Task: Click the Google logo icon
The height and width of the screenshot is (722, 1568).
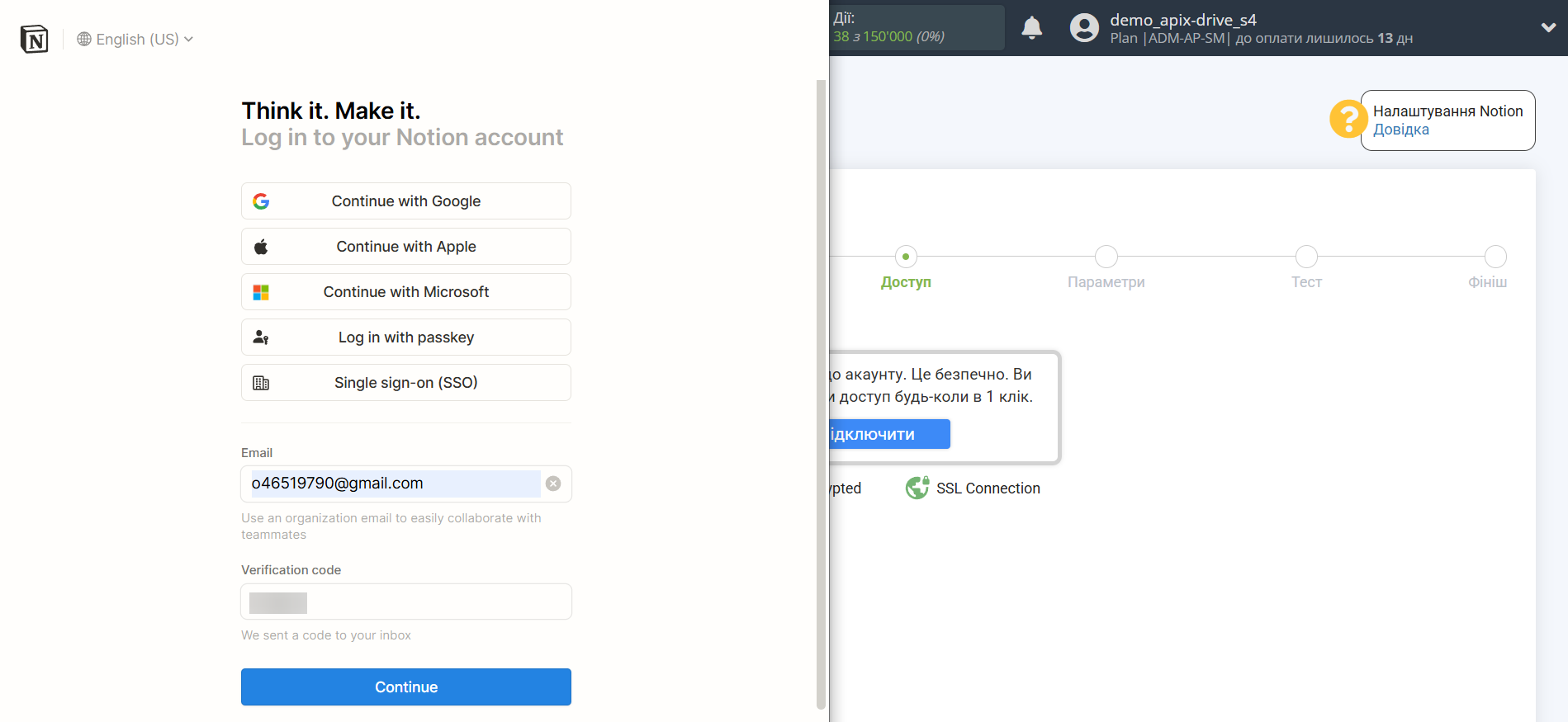Action: point(261,201)
